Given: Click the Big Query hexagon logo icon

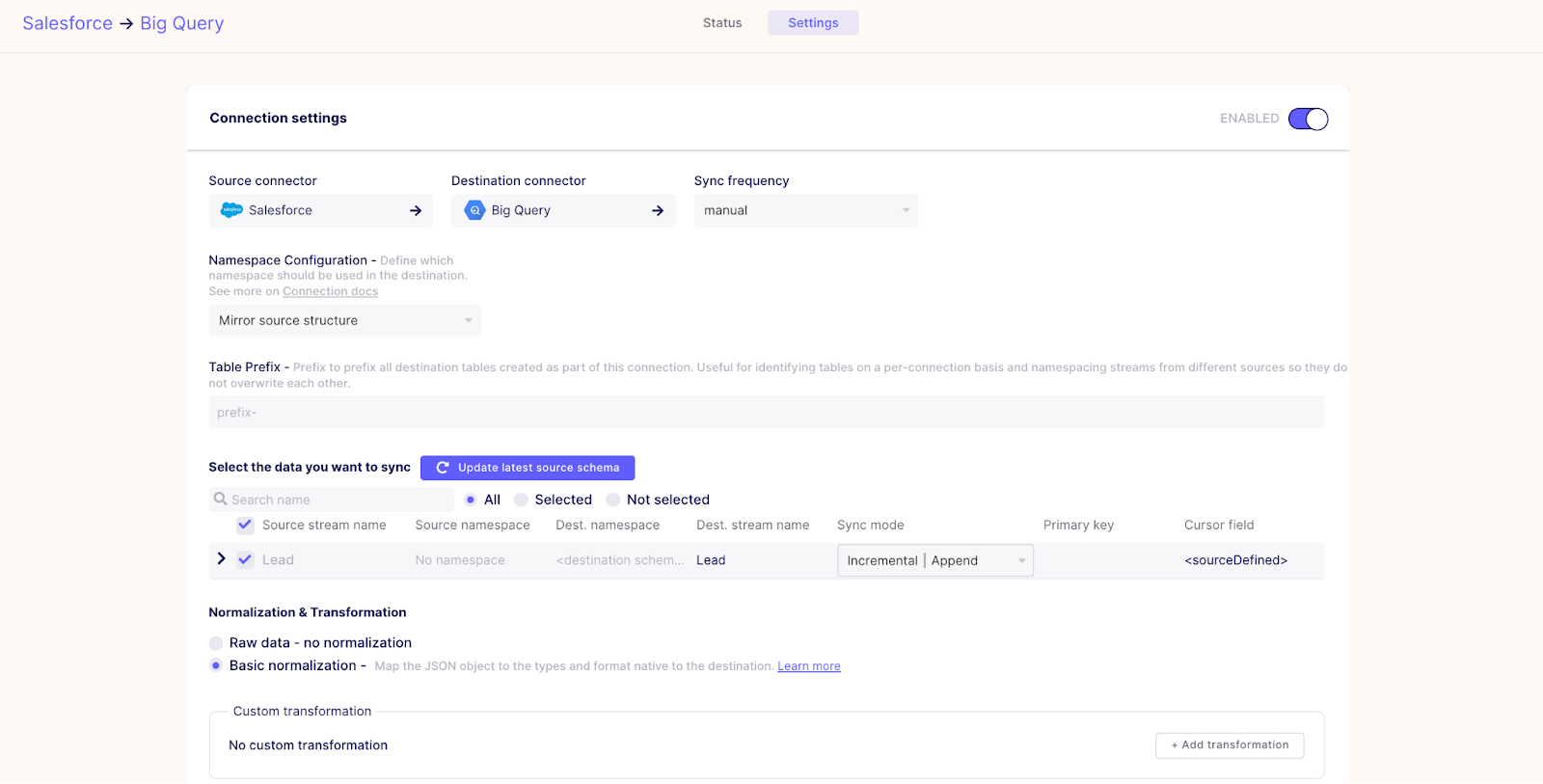Looking at the screenshot, I should [474, 210].
